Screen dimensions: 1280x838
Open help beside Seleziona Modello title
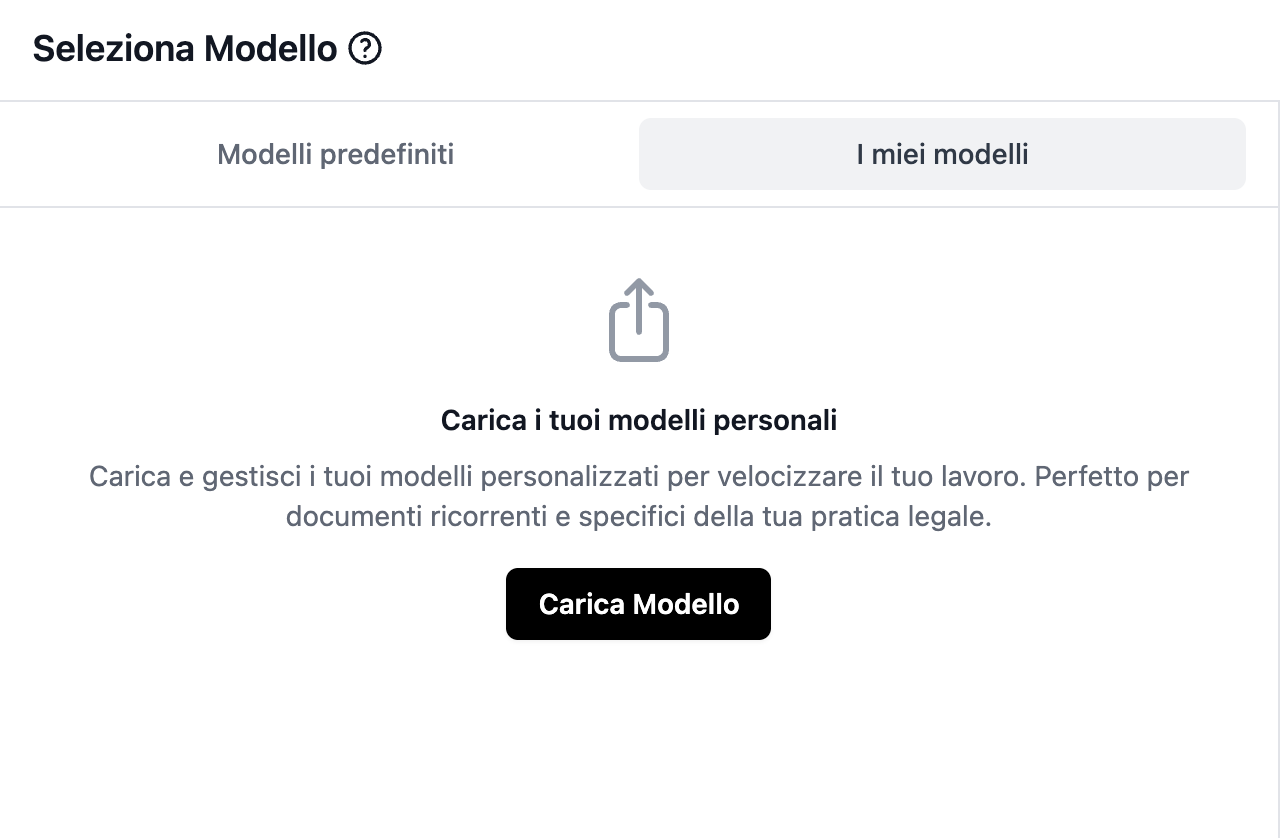[365, 48]
